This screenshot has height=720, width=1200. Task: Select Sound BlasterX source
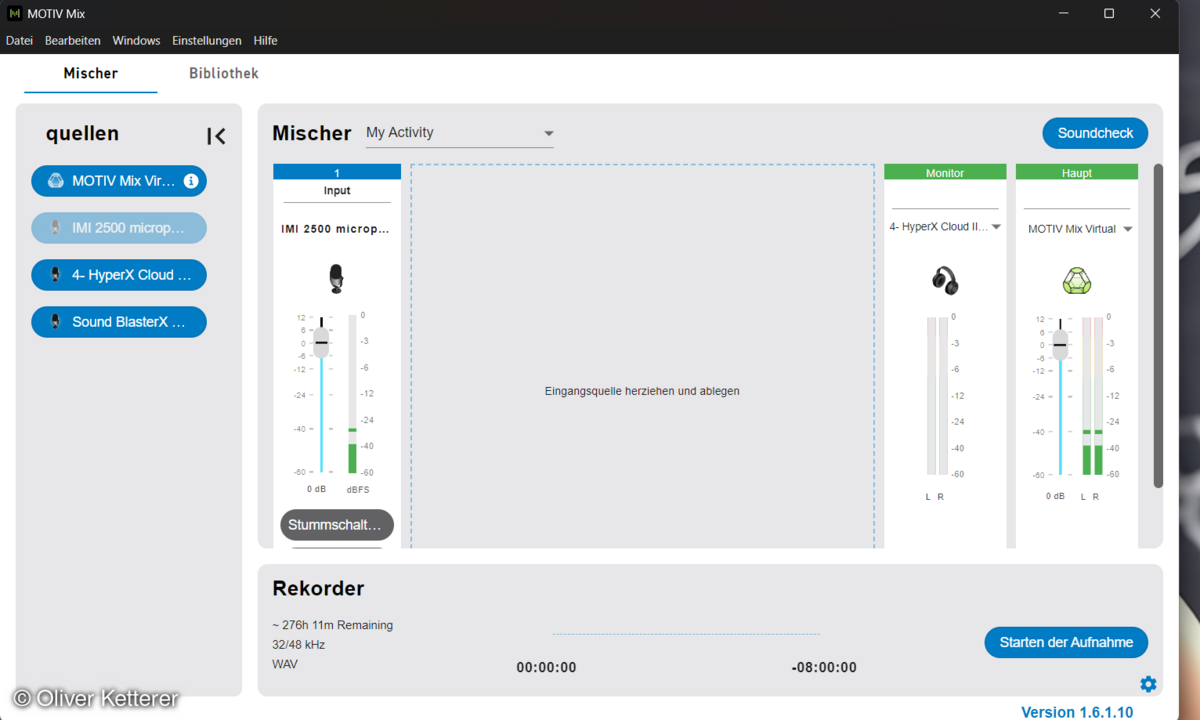pyautogui.click(x=119, y=322)
